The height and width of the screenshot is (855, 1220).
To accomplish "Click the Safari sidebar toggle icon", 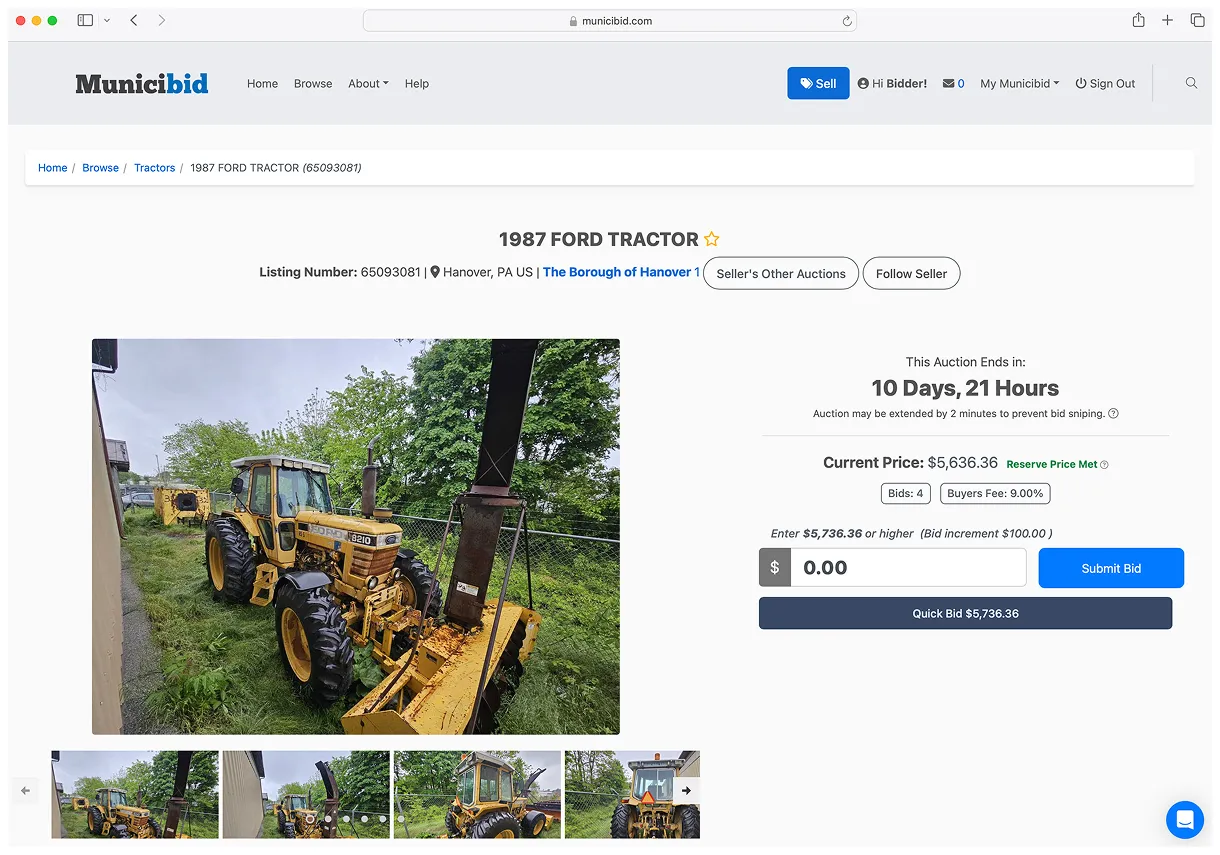I will coord(85,20).
